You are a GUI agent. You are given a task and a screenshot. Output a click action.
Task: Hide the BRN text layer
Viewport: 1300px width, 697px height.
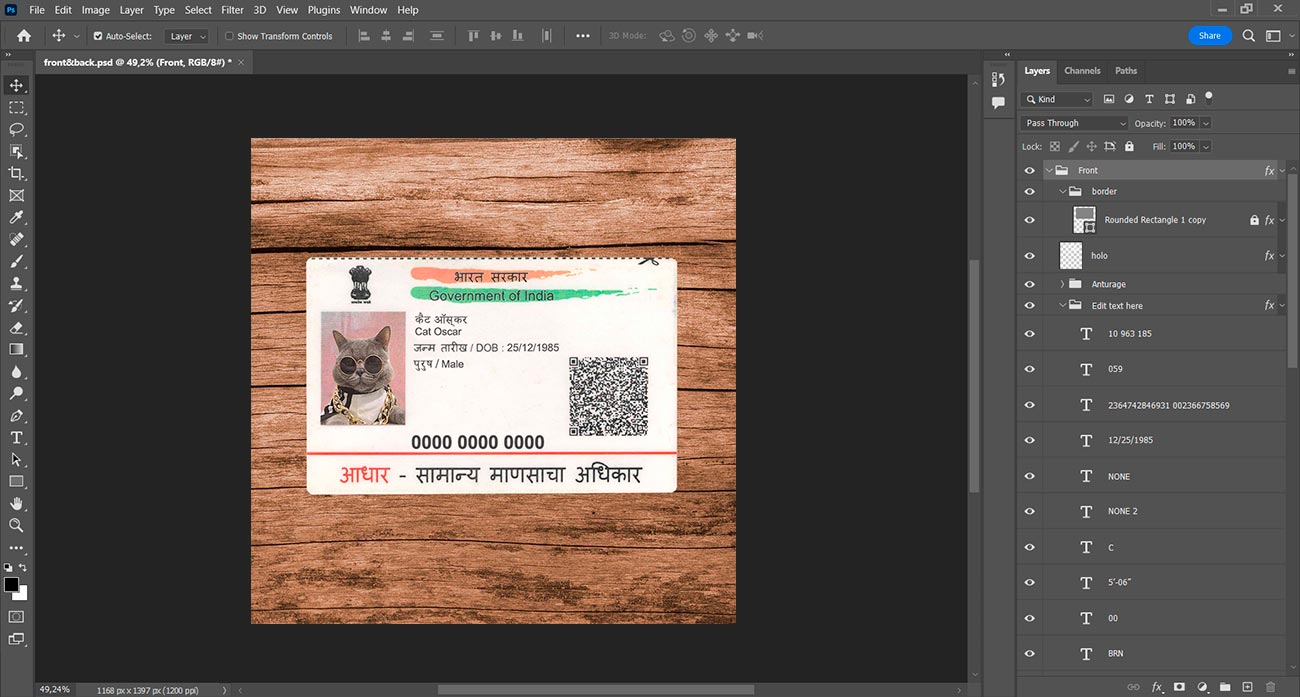1030,653
